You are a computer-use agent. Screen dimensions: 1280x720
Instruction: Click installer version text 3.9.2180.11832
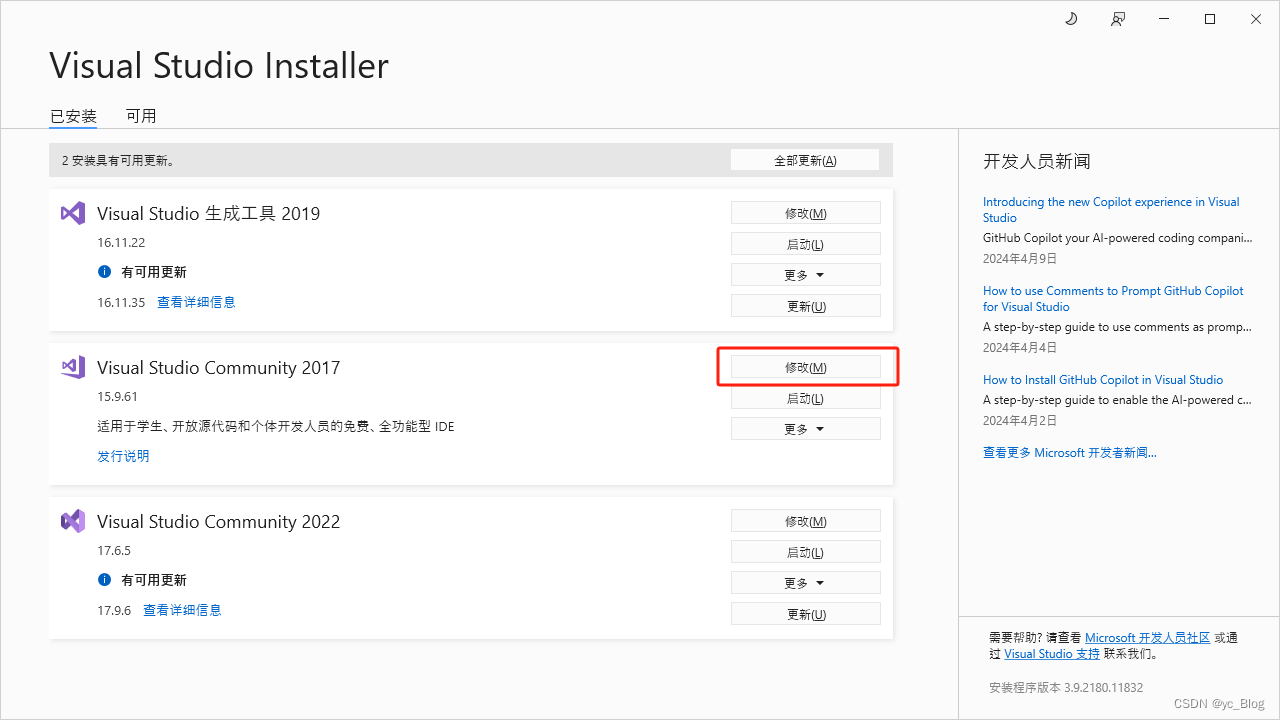point(1066,688)
